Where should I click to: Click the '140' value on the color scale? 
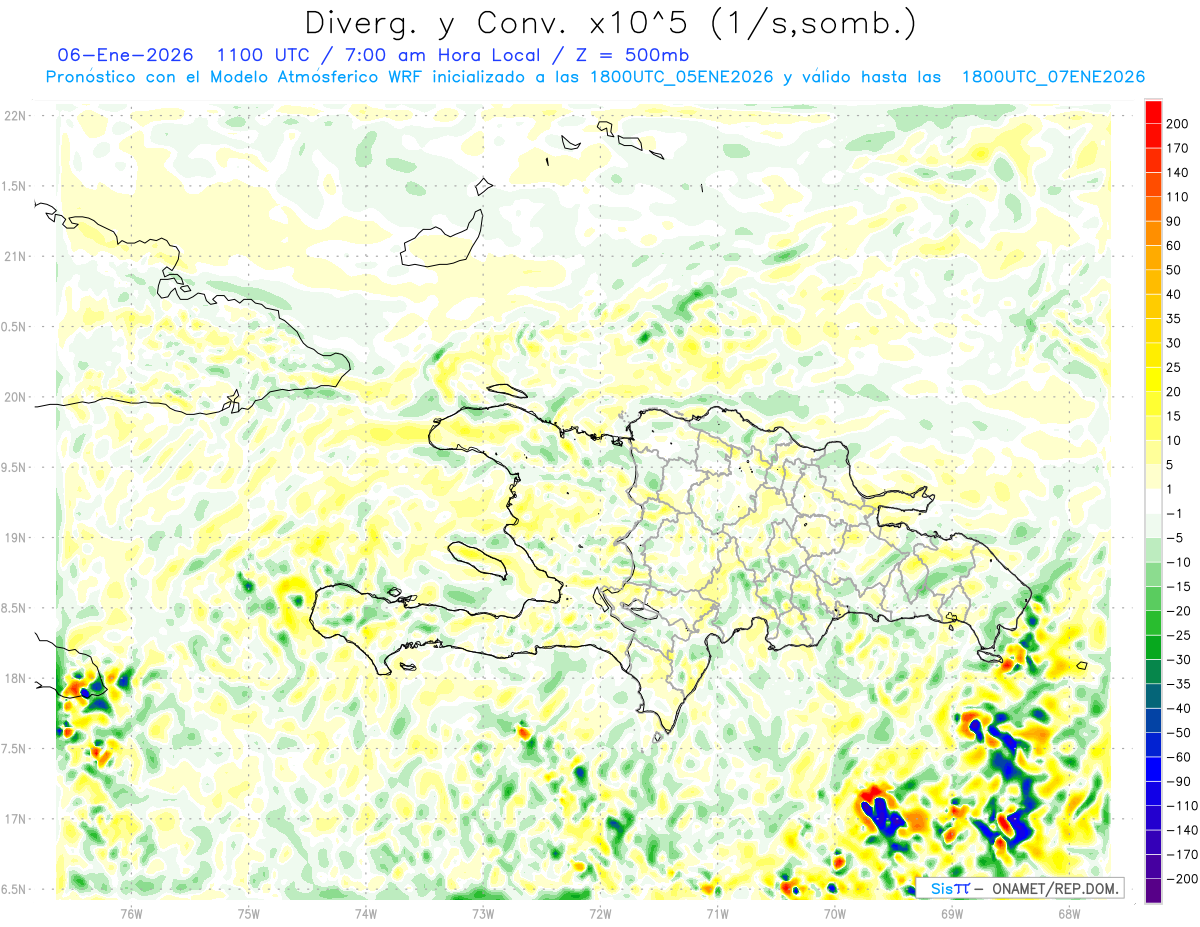click(1178, 173)
